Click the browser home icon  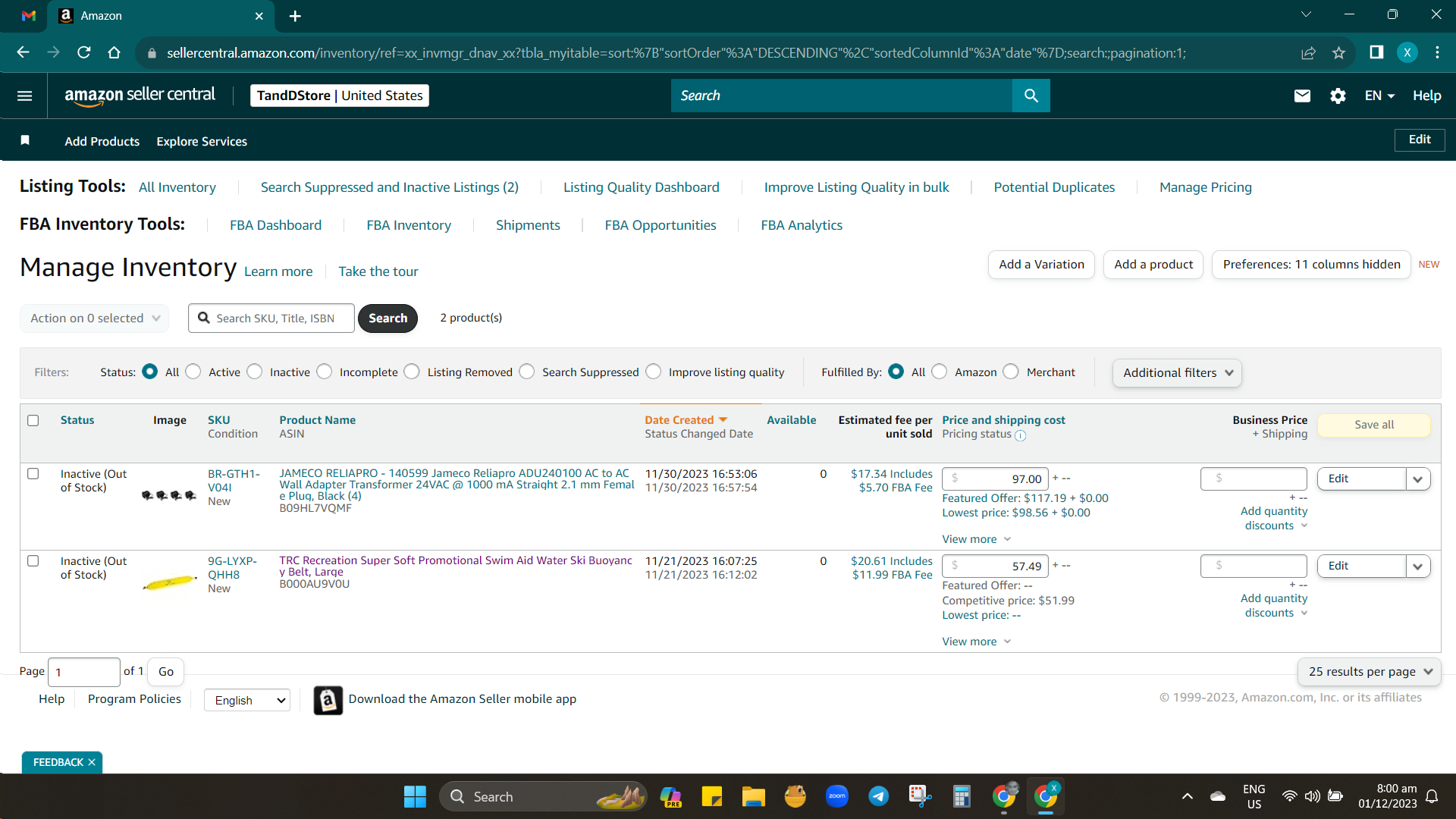pyautogui.click(x=114, y=52)
